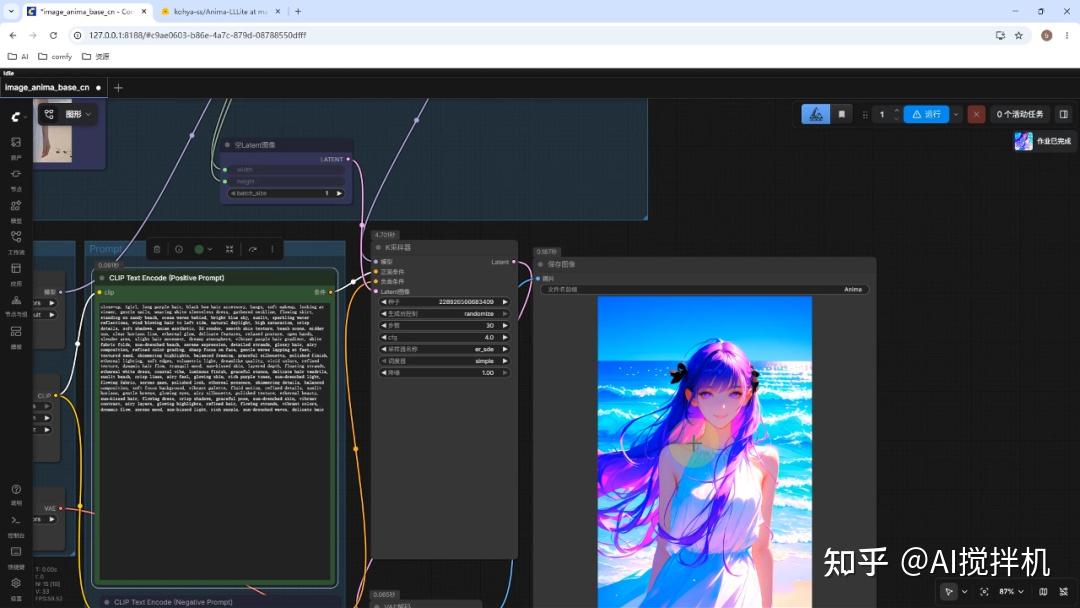
Task: Open the node map sidebar icon
Action: [16, 300]
